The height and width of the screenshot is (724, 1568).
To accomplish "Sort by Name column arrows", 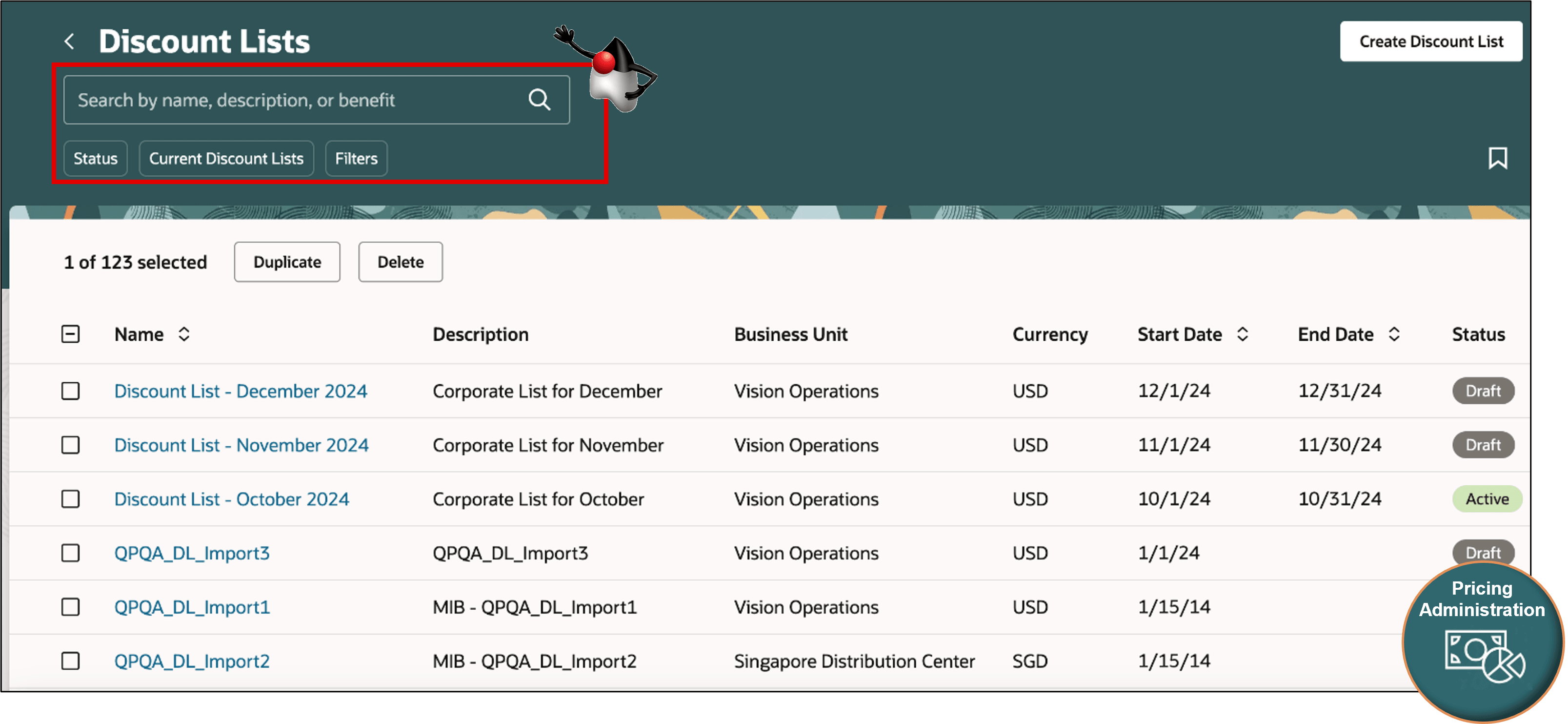I will [184, 334].
